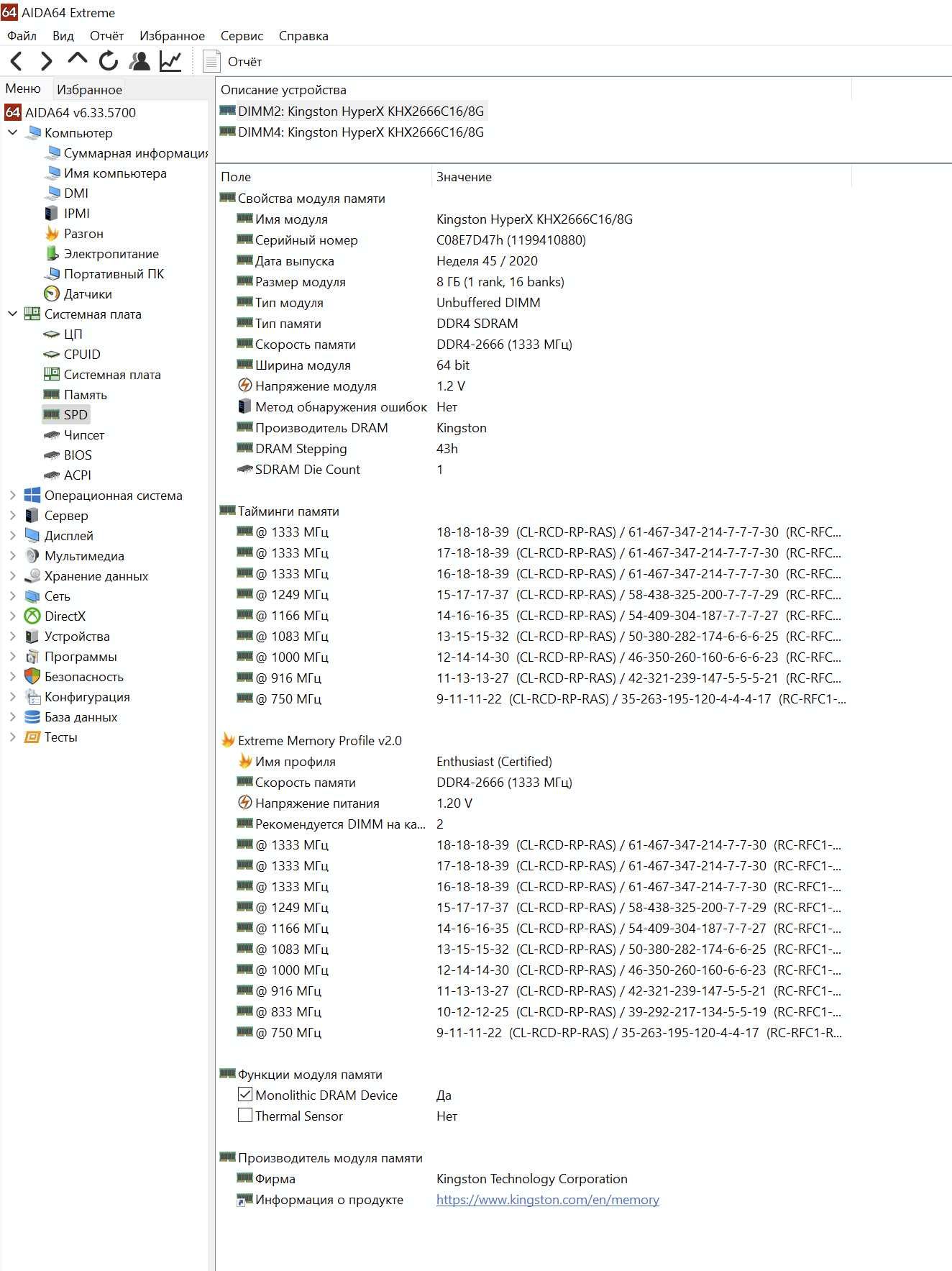
Task: Click the Программы icon in the tree
Action: (32, 656)
